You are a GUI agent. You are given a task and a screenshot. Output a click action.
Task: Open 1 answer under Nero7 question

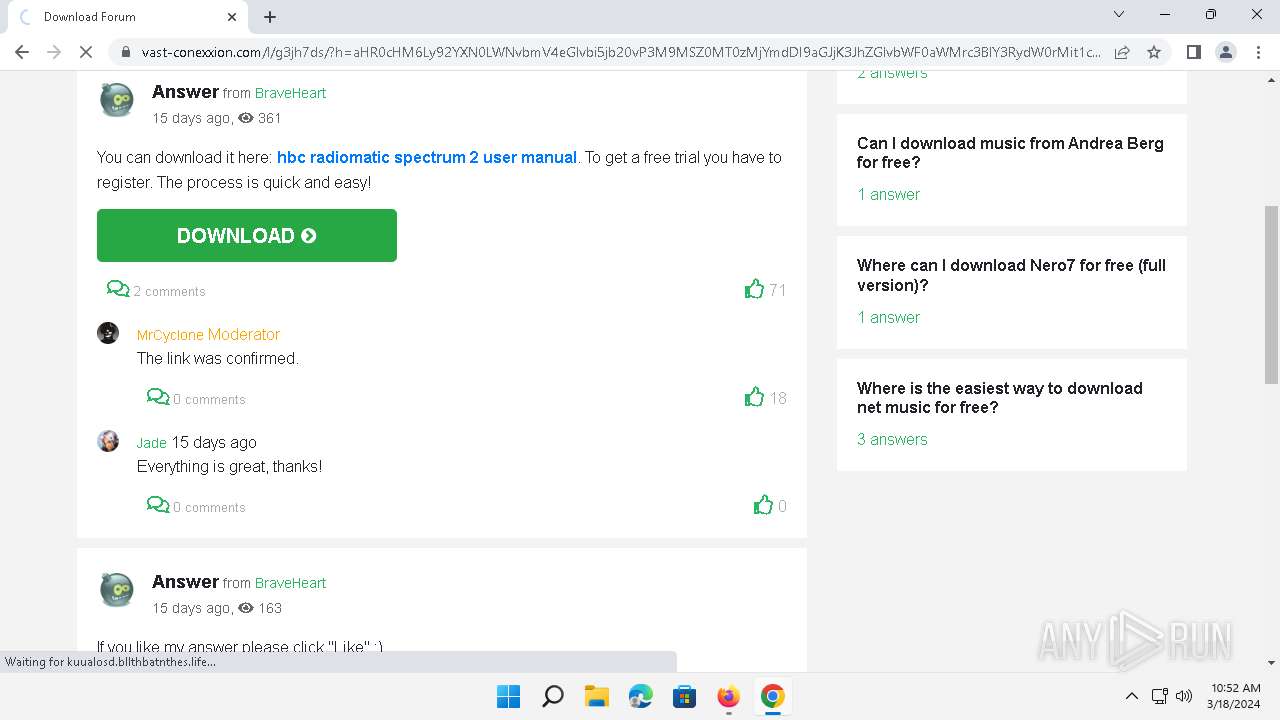888,317
